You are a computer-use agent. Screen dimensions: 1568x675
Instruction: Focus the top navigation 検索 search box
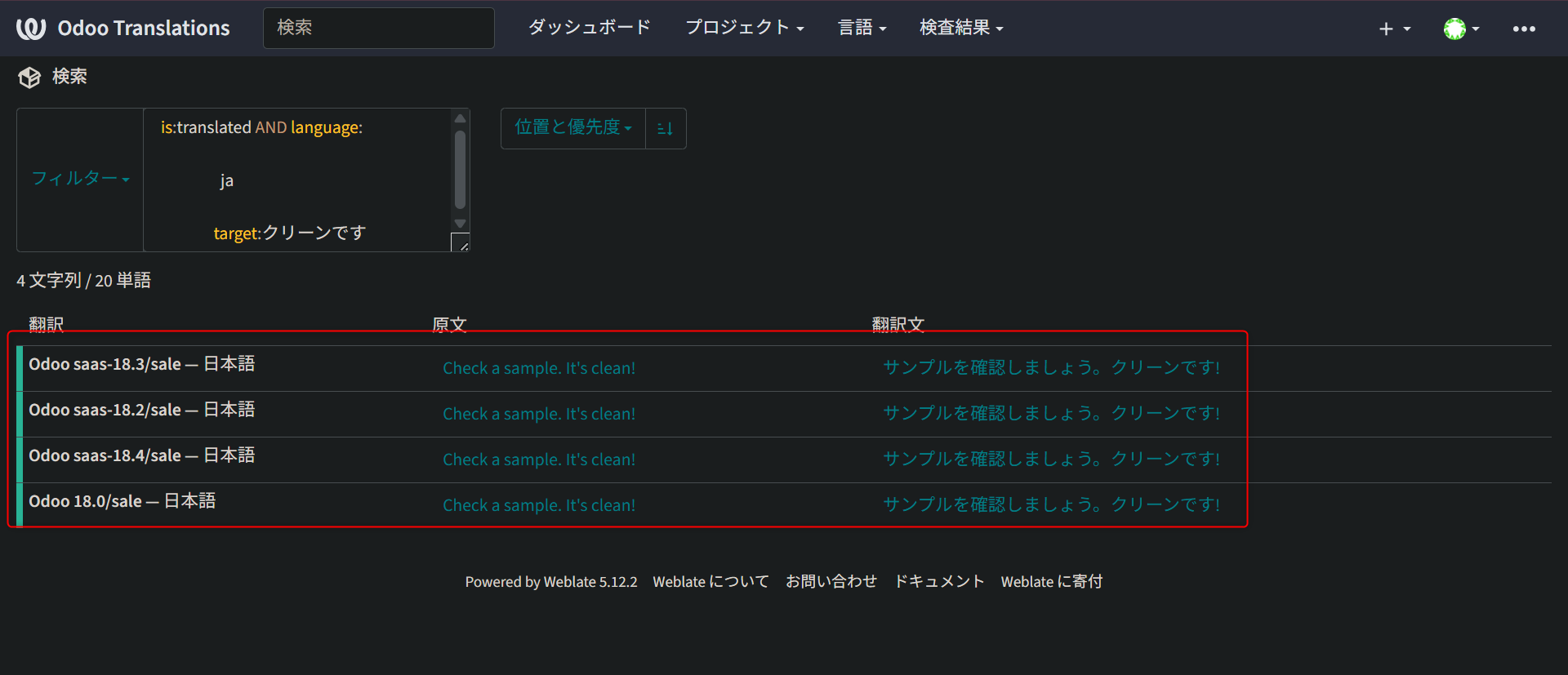click(378, 28)
